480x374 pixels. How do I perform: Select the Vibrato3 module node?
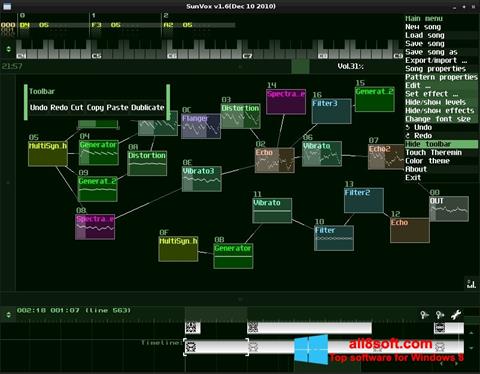pos(201,179)
